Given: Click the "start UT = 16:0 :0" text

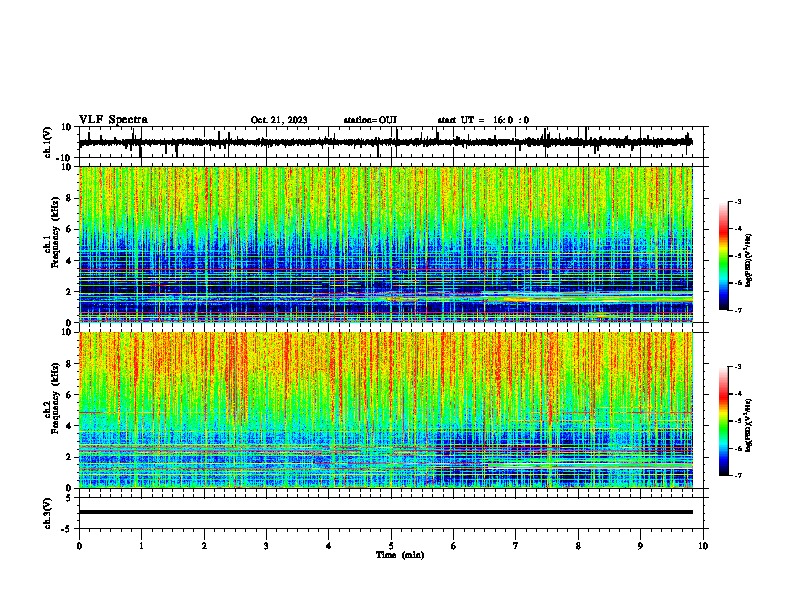Looking at the screenshot, I should coord(483,120).
